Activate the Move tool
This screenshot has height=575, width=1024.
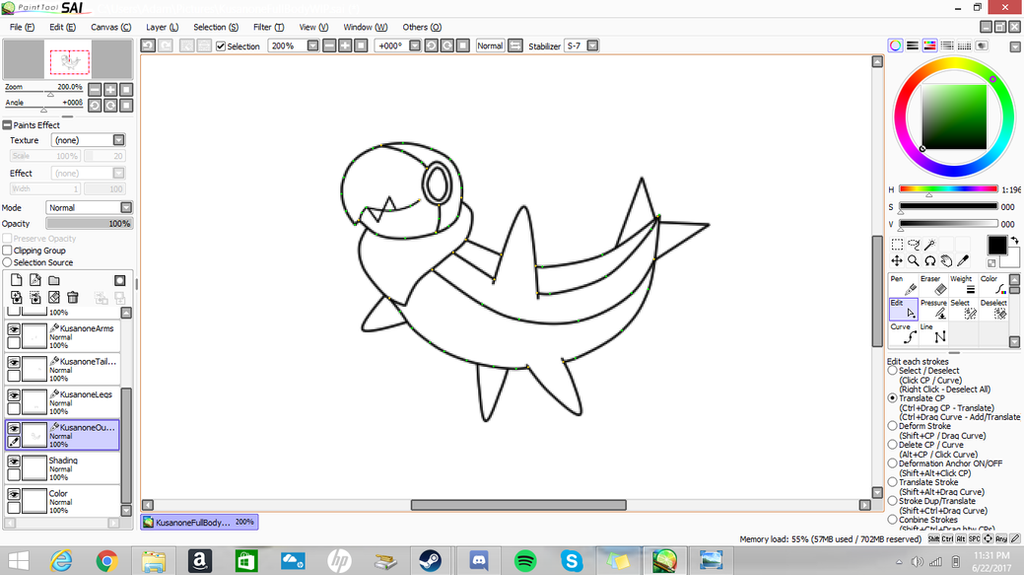(897, 261)
